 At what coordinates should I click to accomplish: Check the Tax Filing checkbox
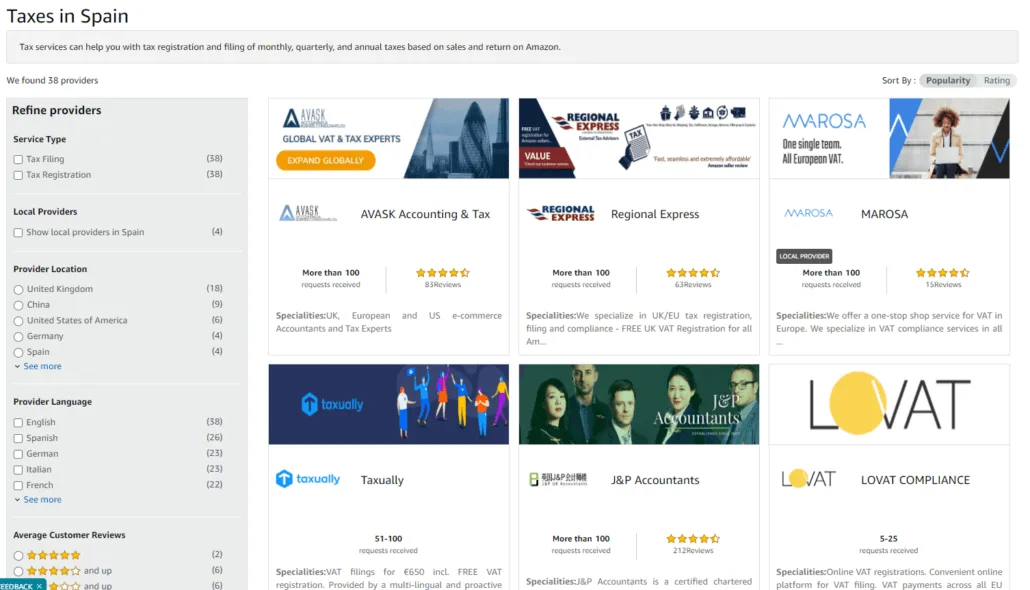18,160
